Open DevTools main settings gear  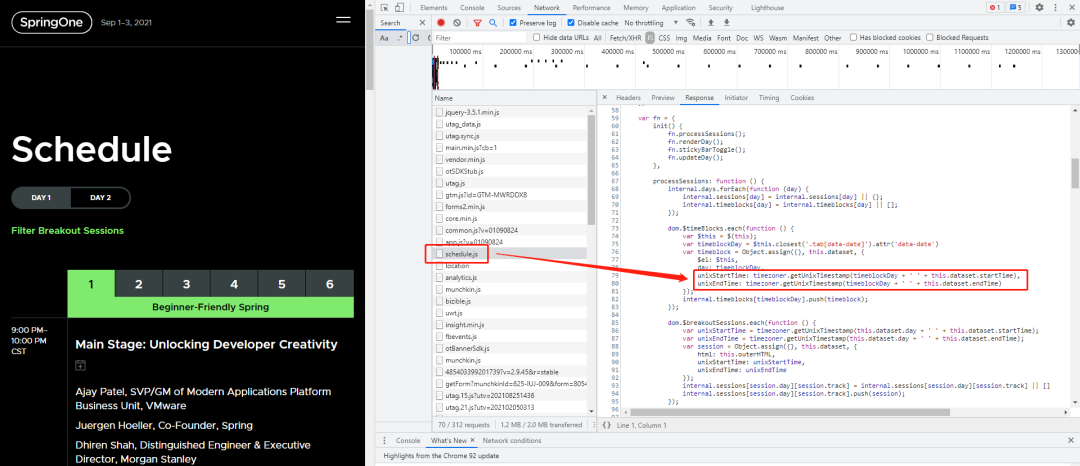1040,8
